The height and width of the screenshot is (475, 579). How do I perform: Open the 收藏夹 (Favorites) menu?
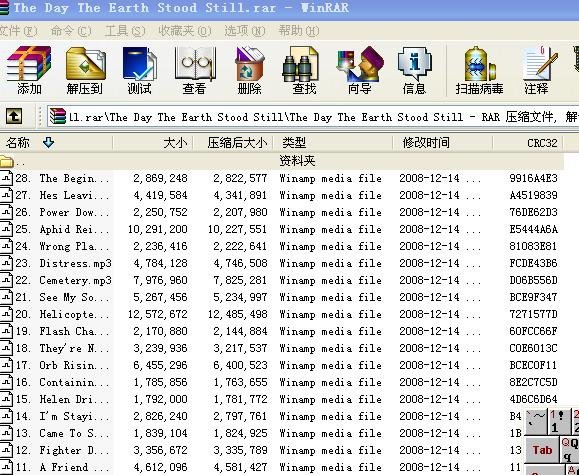click(185, 31)
